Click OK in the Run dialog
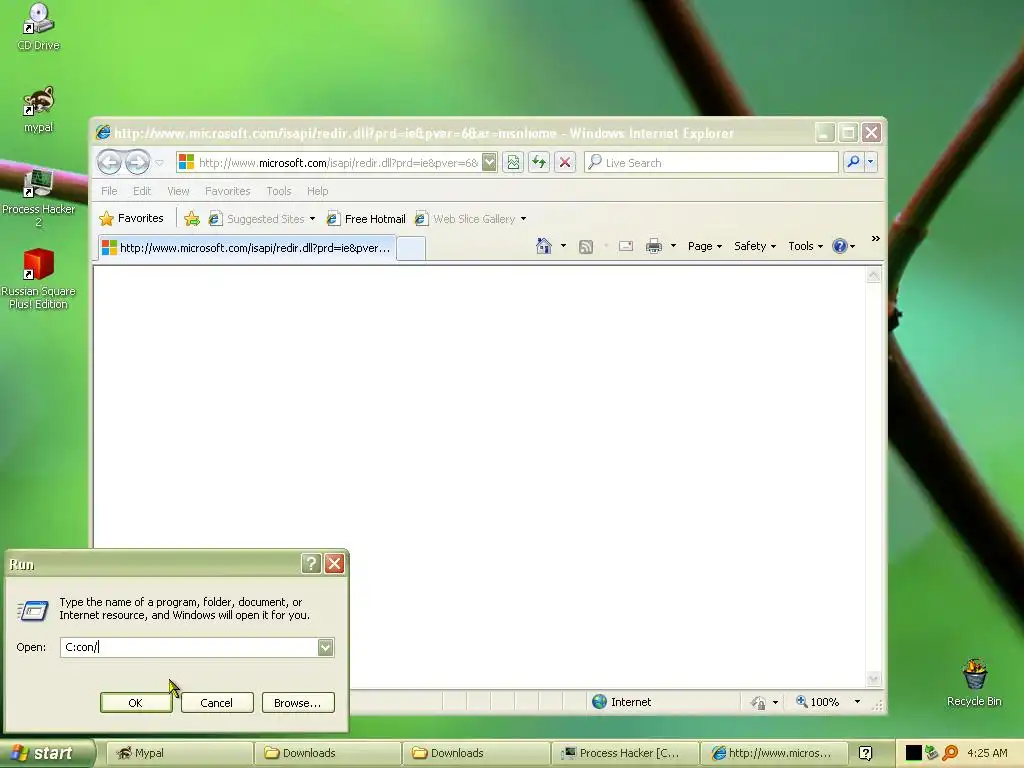This screenshot has height=768, width=1024. click(x=136, y=703)
